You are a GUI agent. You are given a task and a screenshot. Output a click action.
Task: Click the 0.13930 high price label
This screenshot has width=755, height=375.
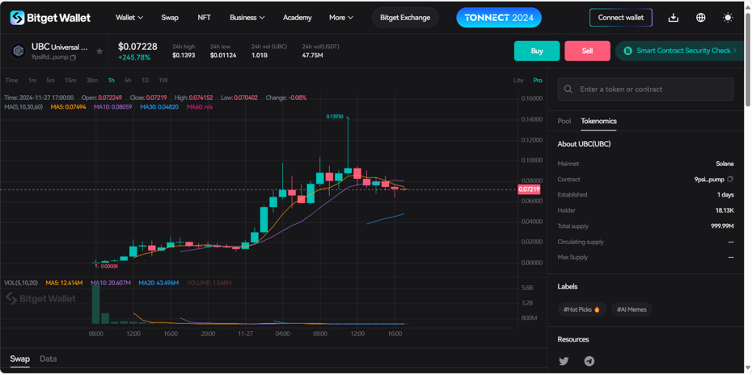(x=335, y=116)
